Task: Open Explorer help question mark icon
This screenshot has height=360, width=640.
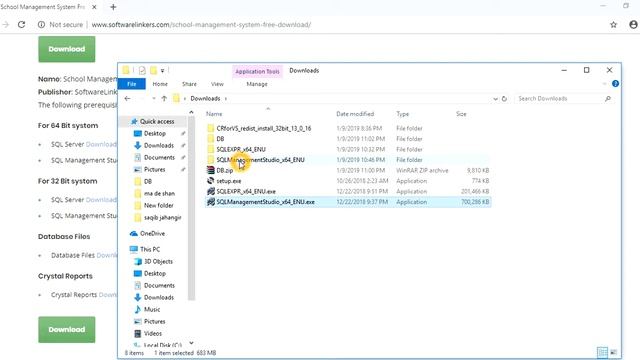Action: point(615,84)
